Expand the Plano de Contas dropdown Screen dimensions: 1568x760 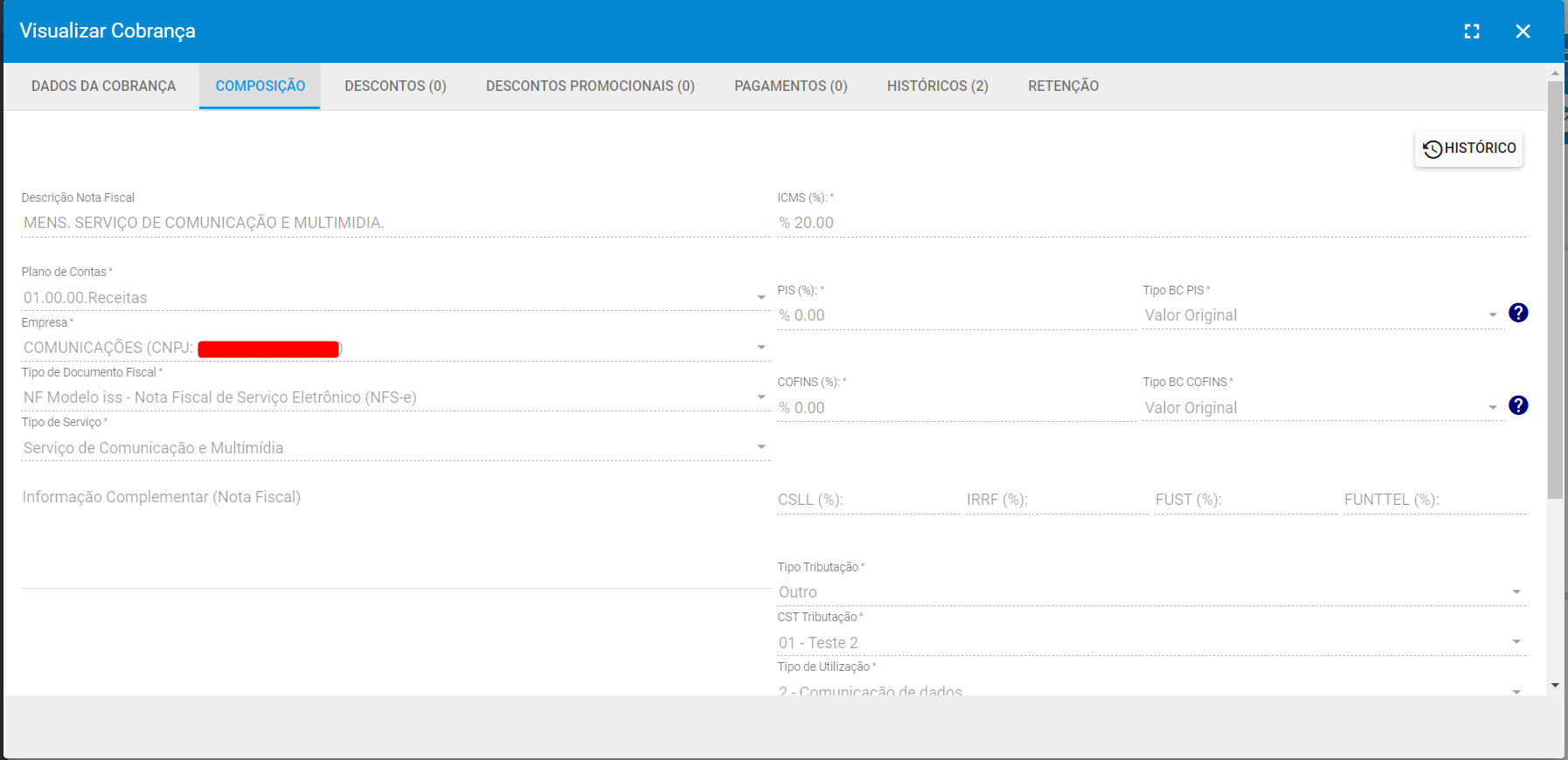pos(396,298)
